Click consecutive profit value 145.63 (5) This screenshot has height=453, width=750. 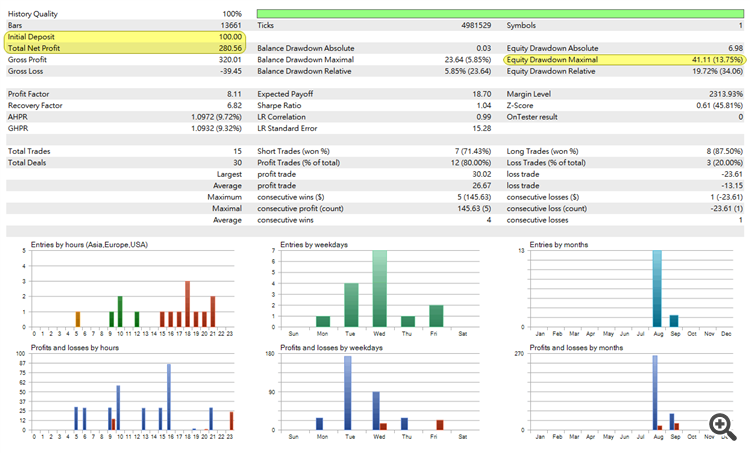474,209
